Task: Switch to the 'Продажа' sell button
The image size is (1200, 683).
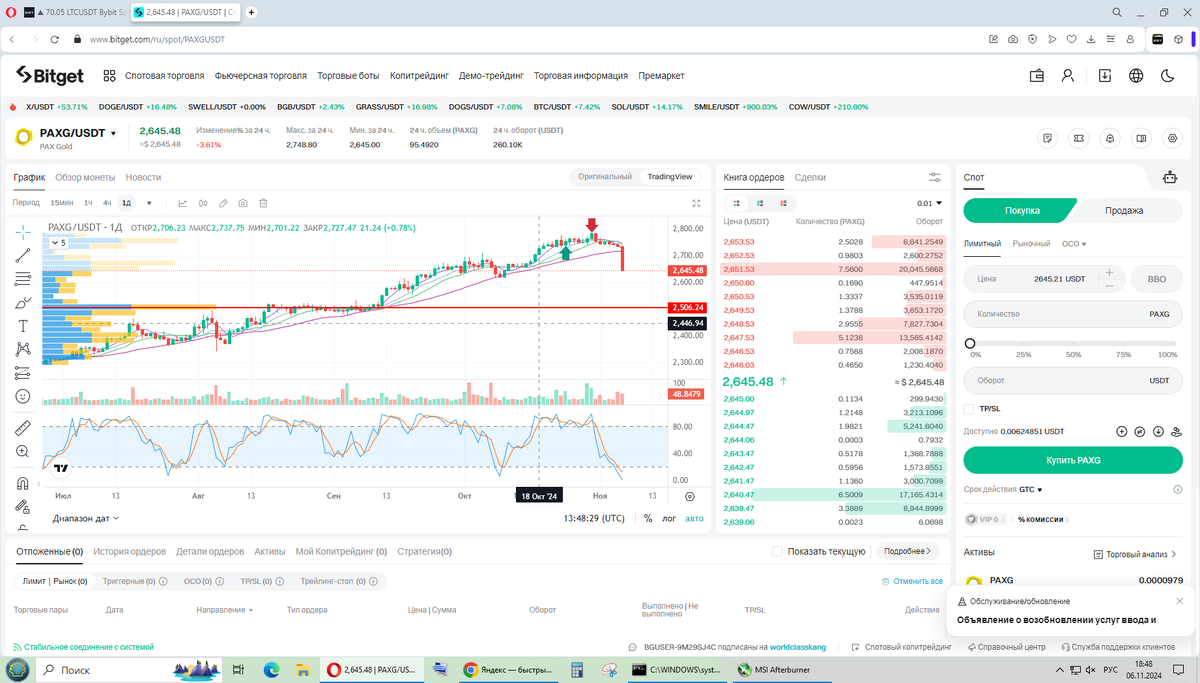Action: point(1124,210)
